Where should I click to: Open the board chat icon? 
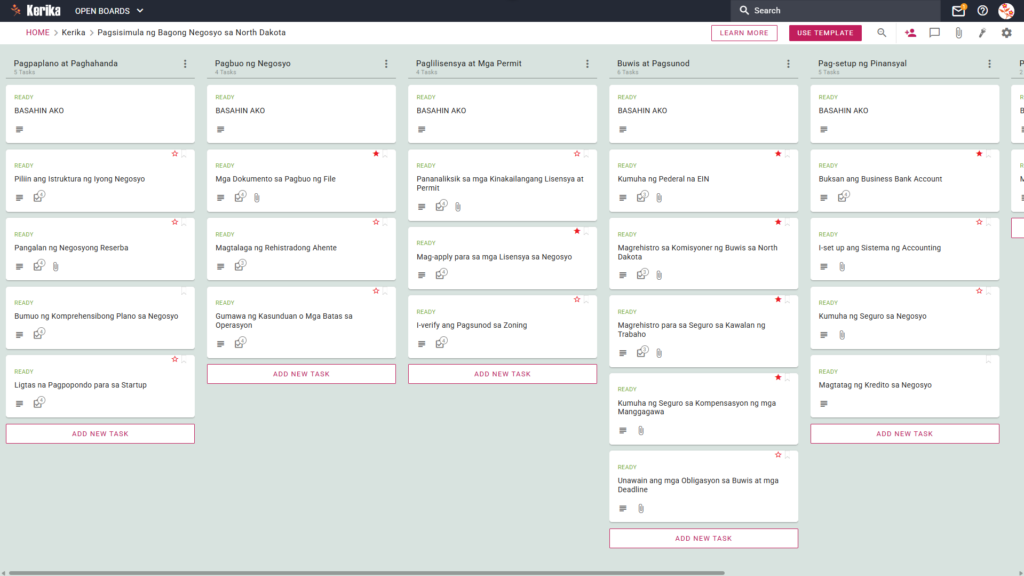coord(935,33)
